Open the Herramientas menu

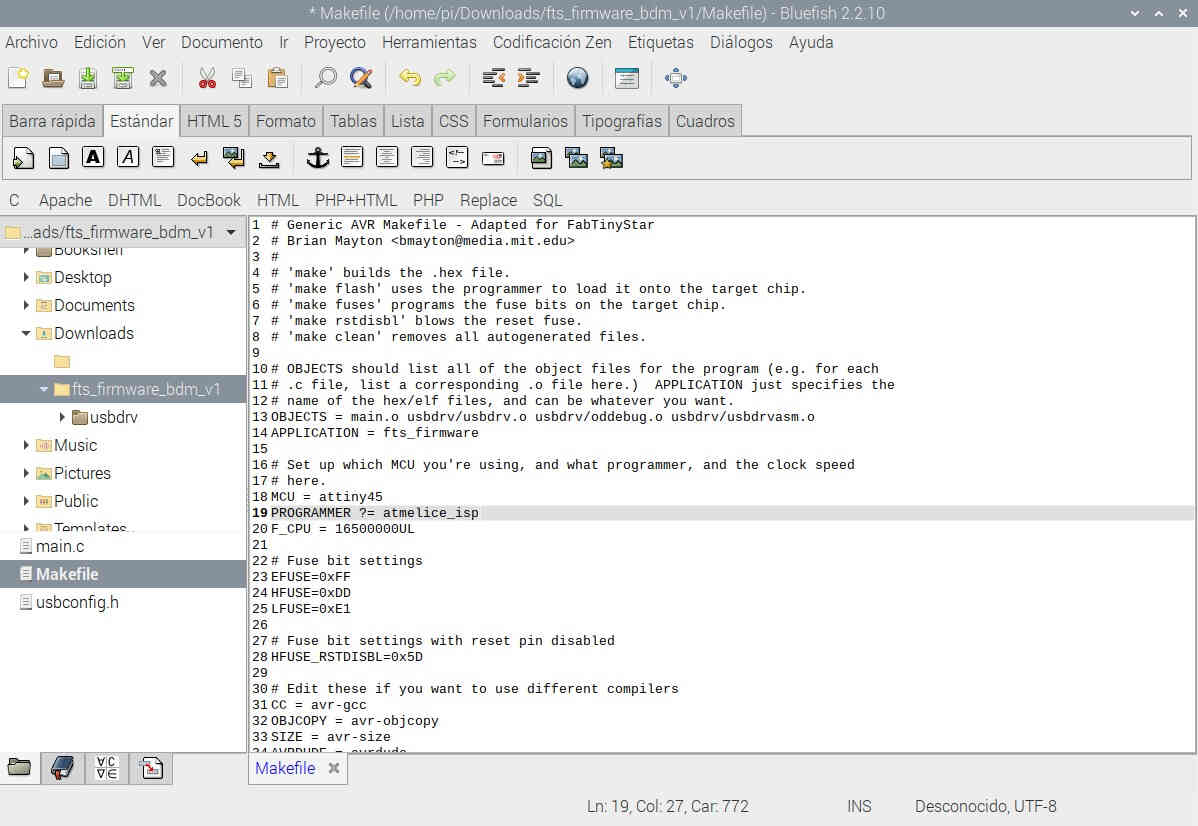429,42
